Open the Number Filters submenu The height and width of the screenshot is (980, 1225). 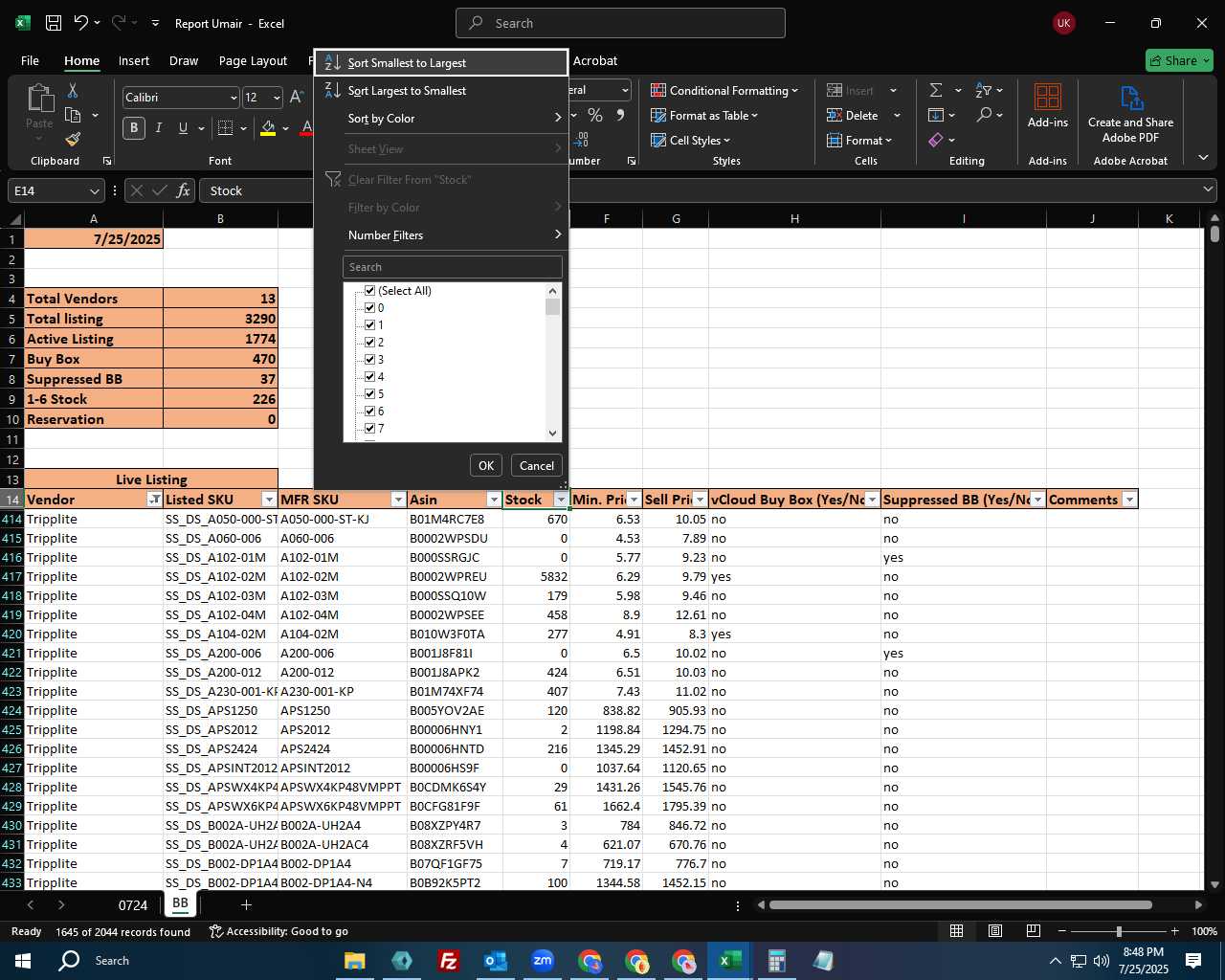441,235
